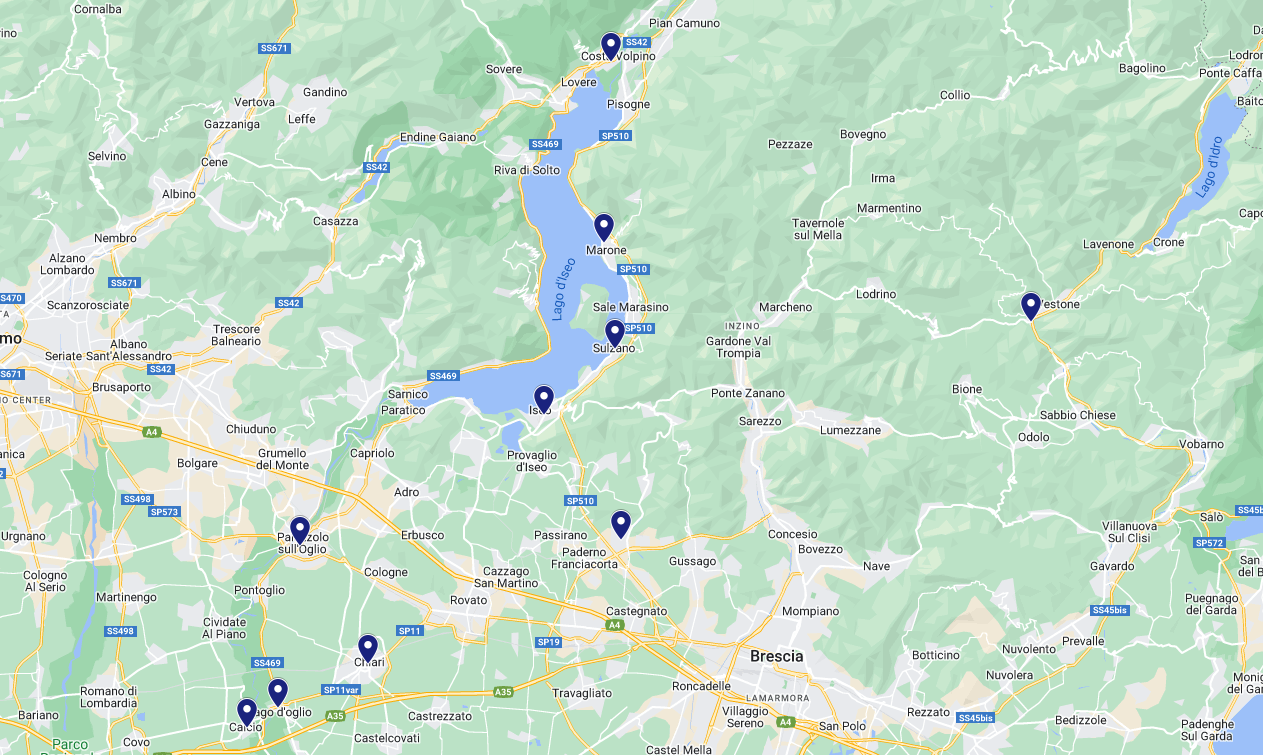Click the A4 highway shield near Castegnato
This screenshot has height=755, width=1263.
click(x=614, y=625)
